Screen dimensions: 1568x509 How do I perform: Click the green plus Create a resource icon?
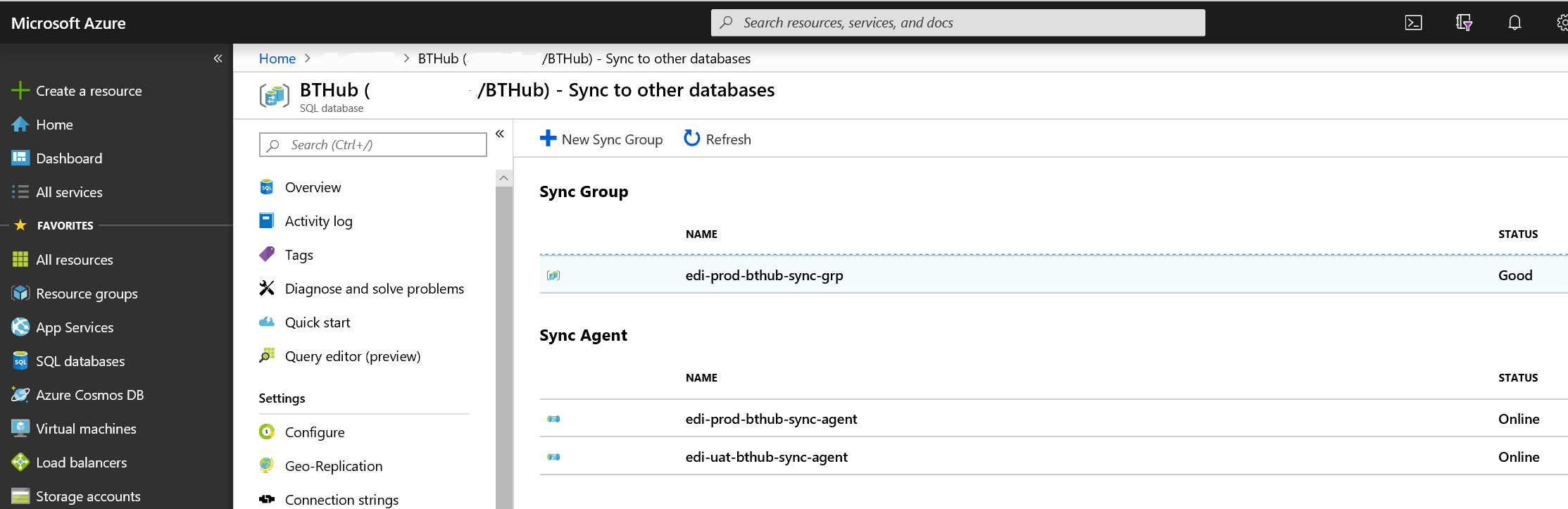pos(20,91)
